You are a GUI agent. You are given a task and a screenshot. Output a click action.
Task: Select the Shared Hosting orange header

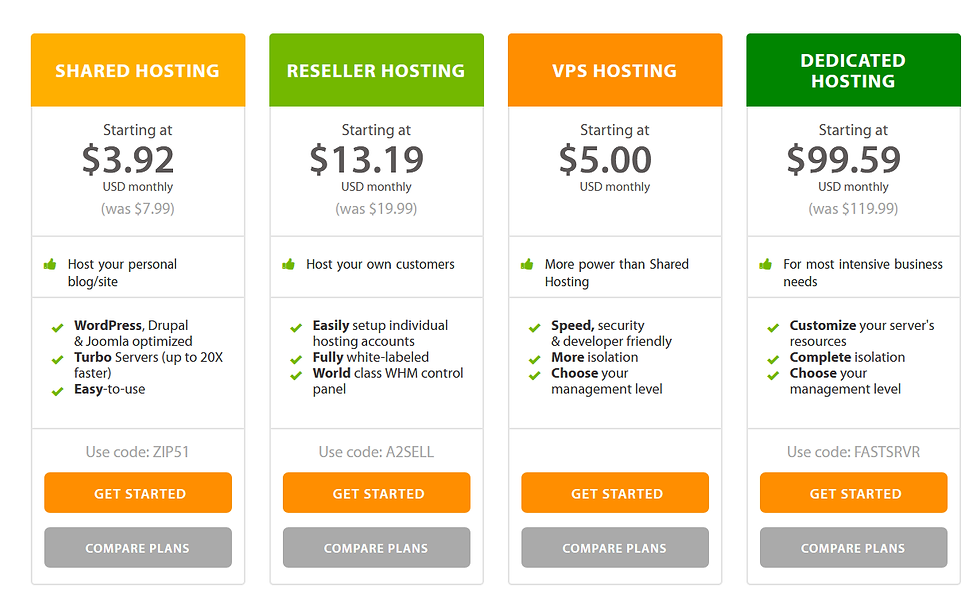(x=138, y=71)
